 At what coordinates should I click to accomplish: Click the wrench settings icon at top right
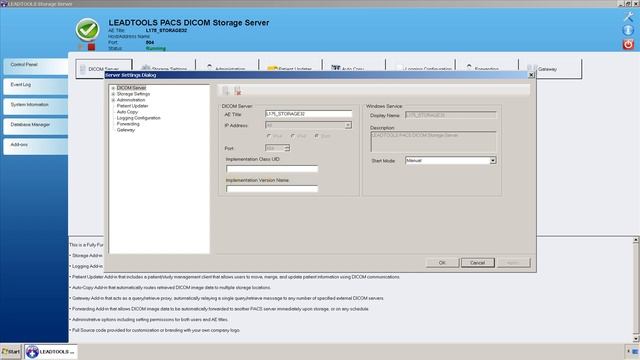point(628,16)
